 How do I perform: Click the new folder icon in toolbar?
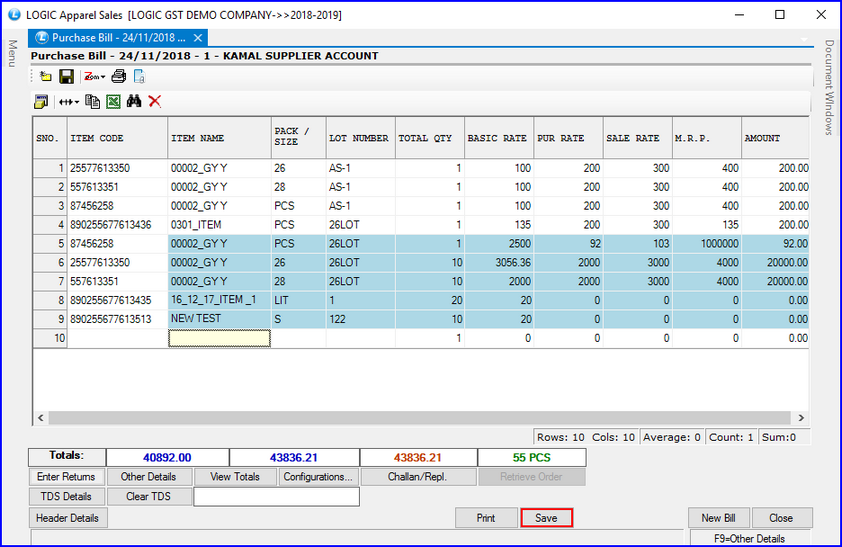point(46,76)
